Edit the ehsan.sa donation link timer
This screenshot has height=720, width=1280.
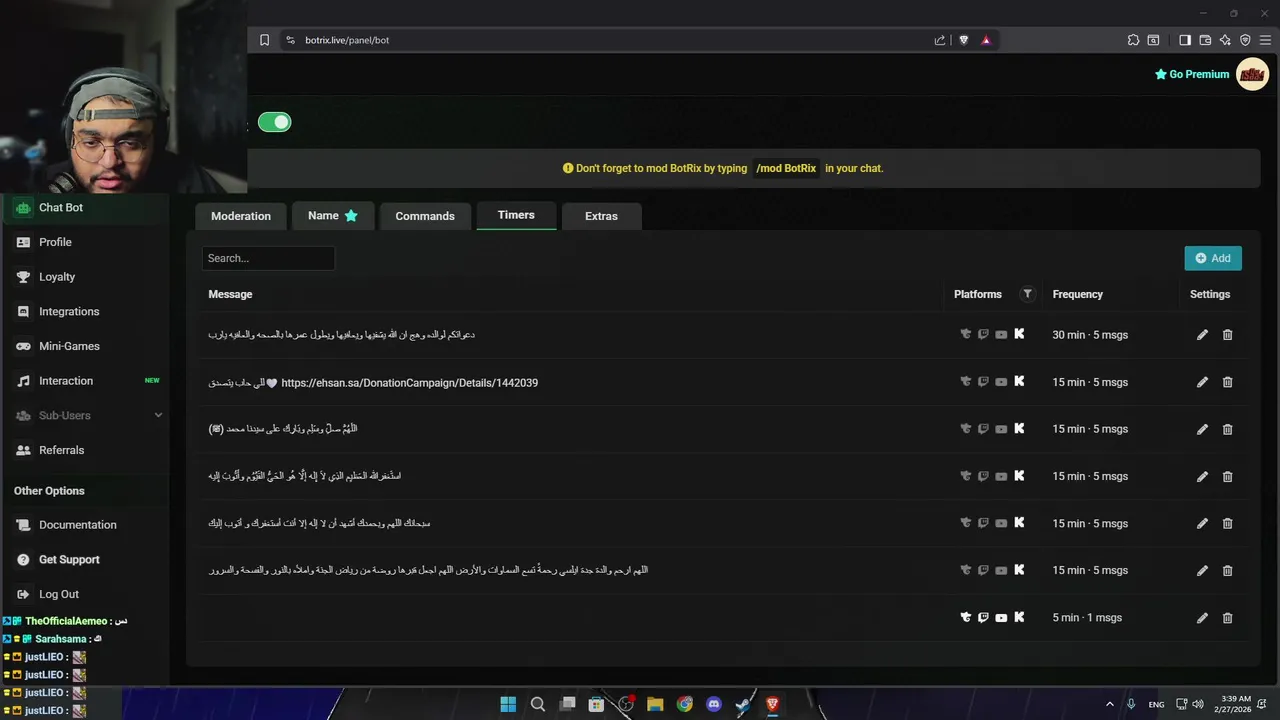coord(1202,382)
